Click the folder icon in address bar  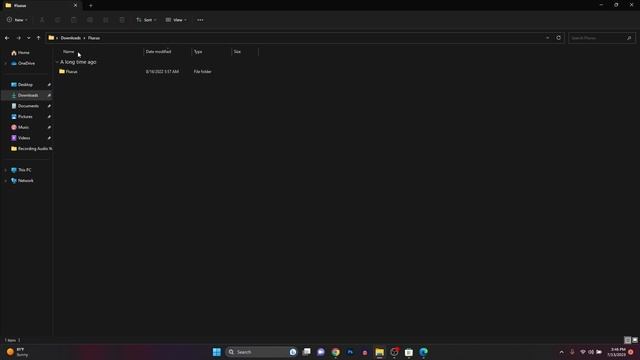51,38
